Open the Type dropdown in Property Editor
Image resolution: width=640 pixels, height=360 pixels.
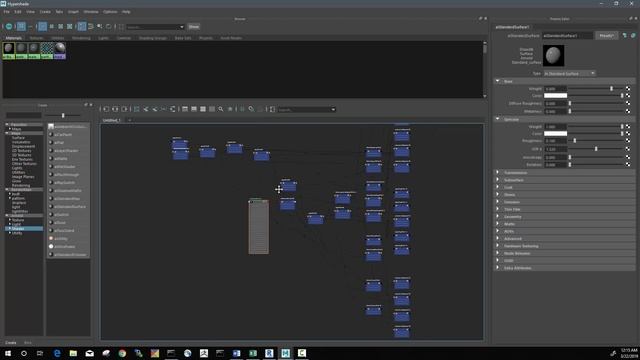point(569,73)
